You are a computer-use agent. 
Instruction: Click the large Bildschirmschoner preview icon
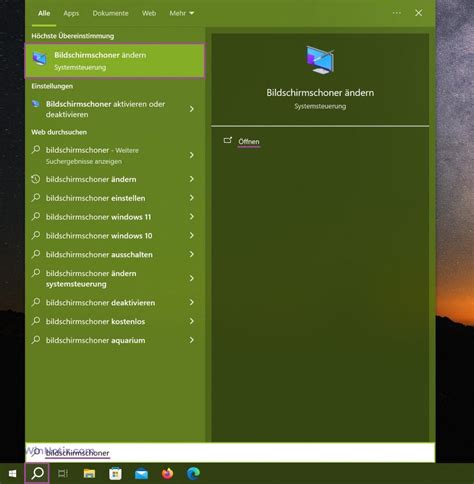click(320, 60)
